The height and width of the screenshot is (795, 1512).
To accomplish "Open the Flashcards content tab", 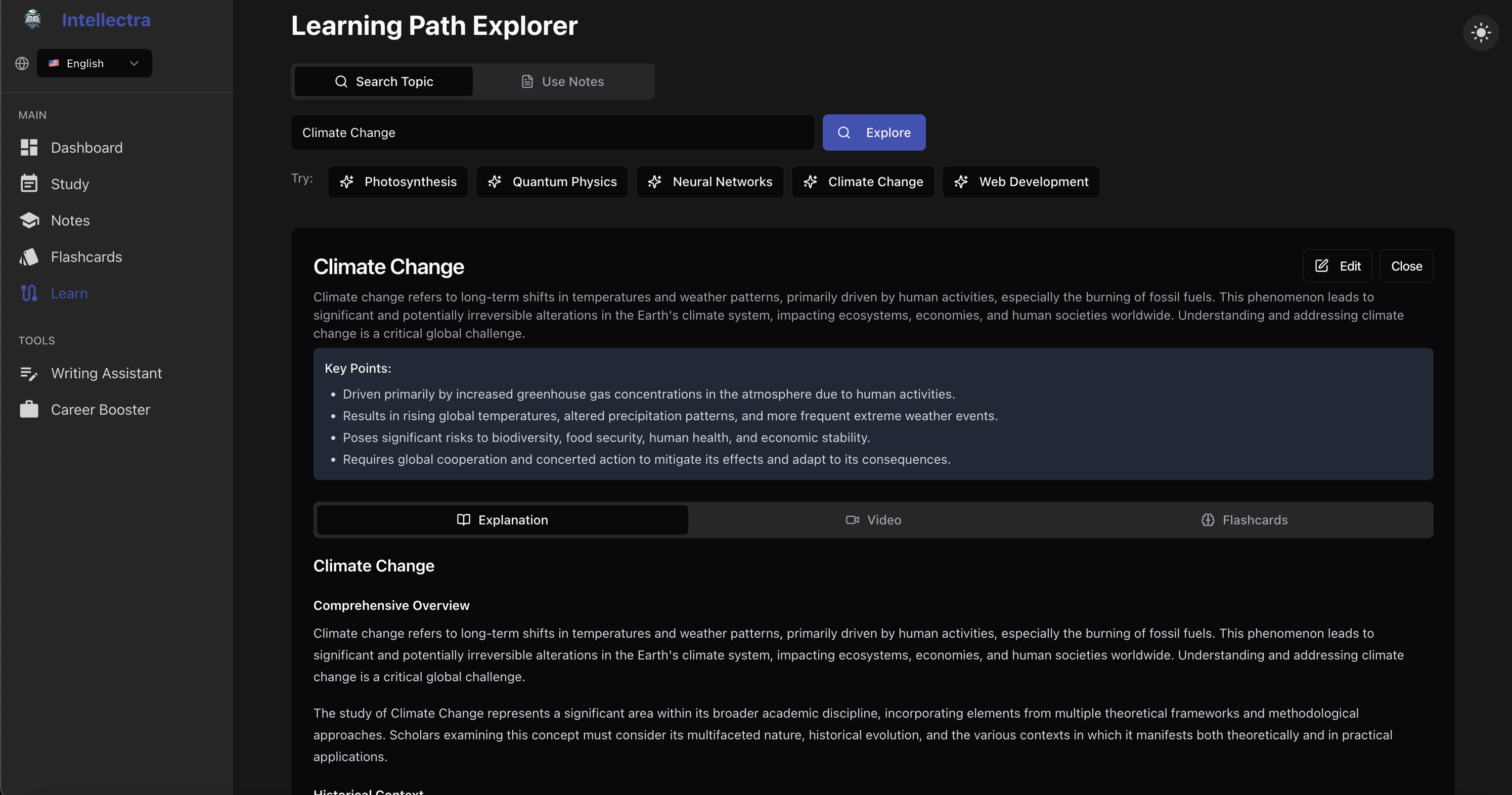I will (x=1244, y=519).
